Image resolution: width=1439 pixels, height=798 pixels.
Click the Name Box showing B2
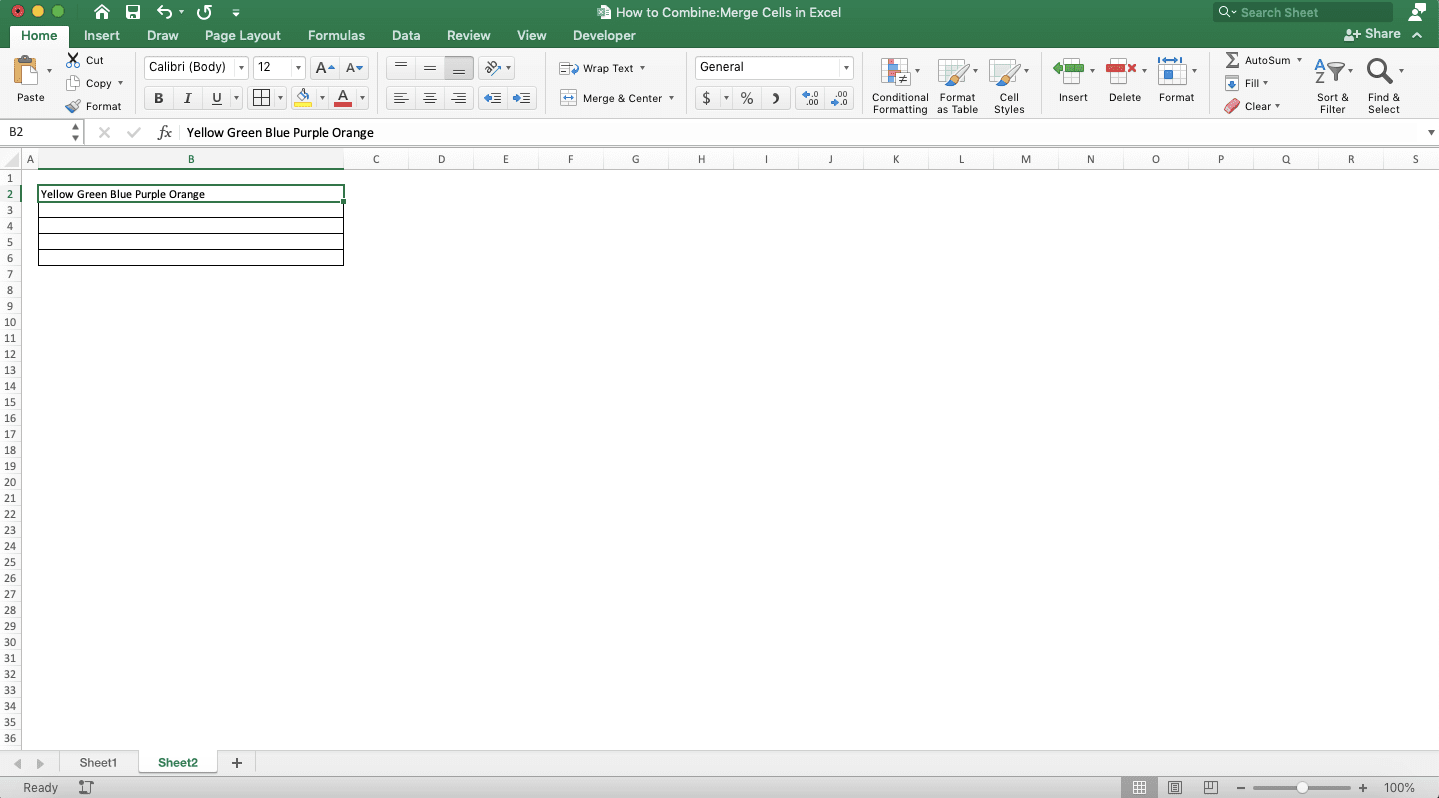point(36,132)
